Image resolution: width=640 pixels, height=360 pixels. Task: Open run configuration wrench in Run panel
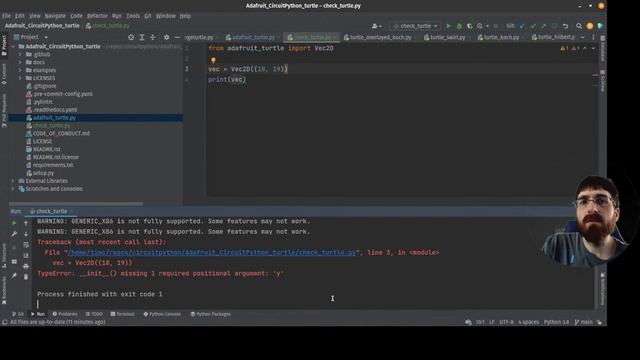click(x=14, y=234)
